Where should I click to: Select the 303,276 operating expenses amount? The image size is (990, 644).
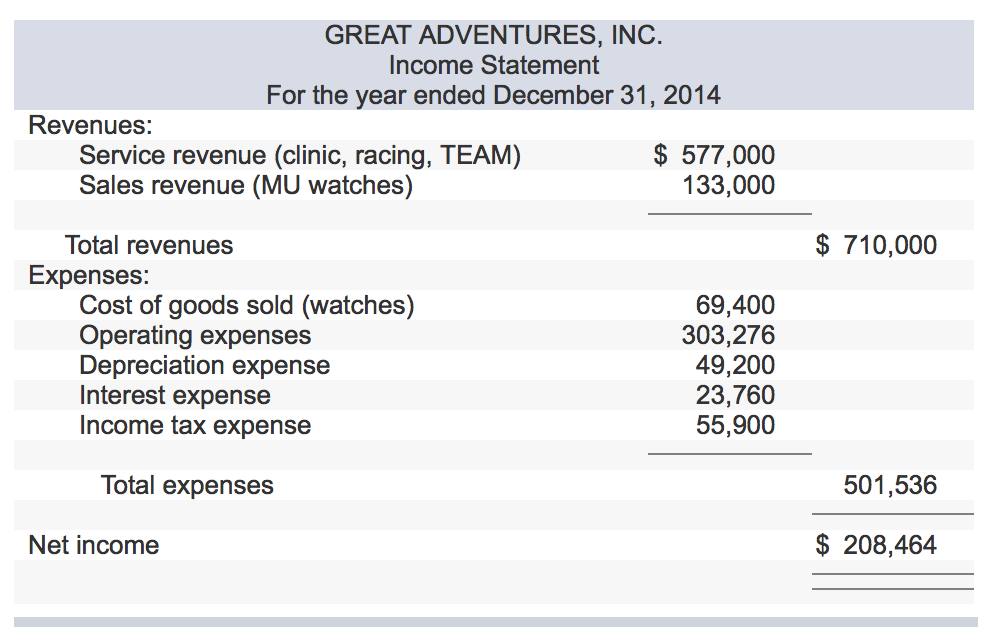(728, 335)
